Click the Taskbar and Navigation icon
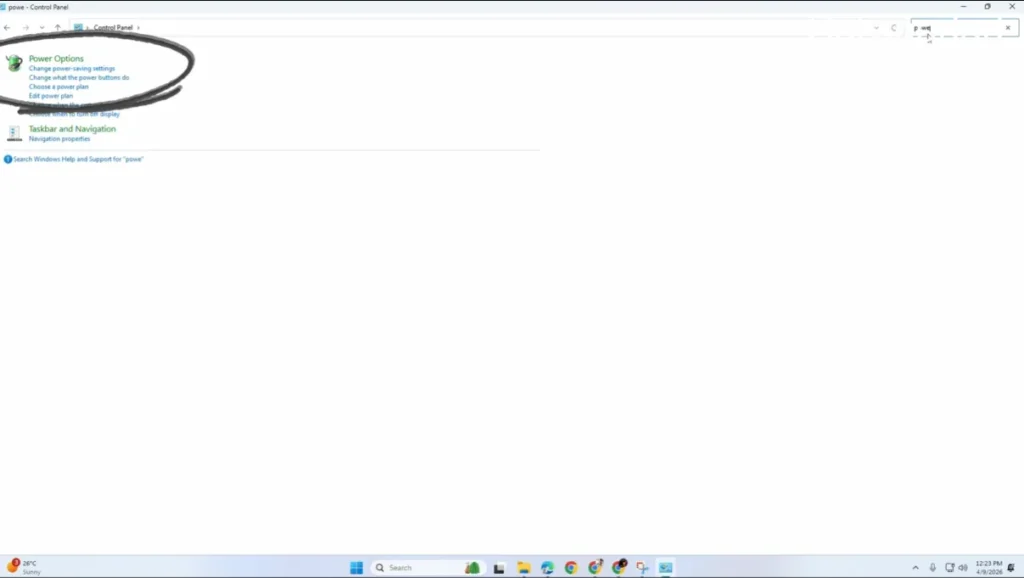The width and height of the screenshot is (1024, 578). [14, 132]
